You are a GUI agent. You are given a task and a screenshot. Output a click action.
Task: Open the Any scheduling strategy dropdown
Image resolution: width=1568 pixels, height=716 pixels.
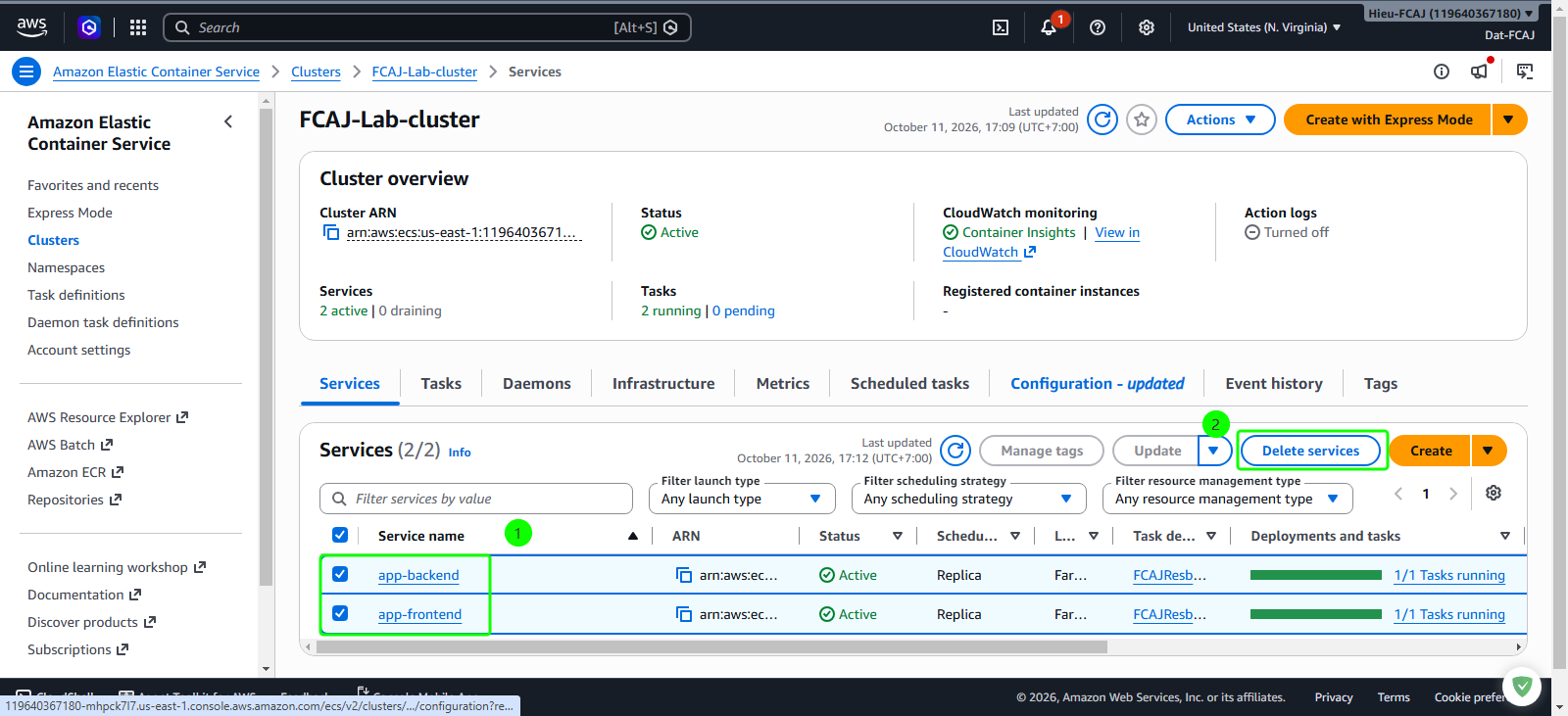[x=968, y=499]
